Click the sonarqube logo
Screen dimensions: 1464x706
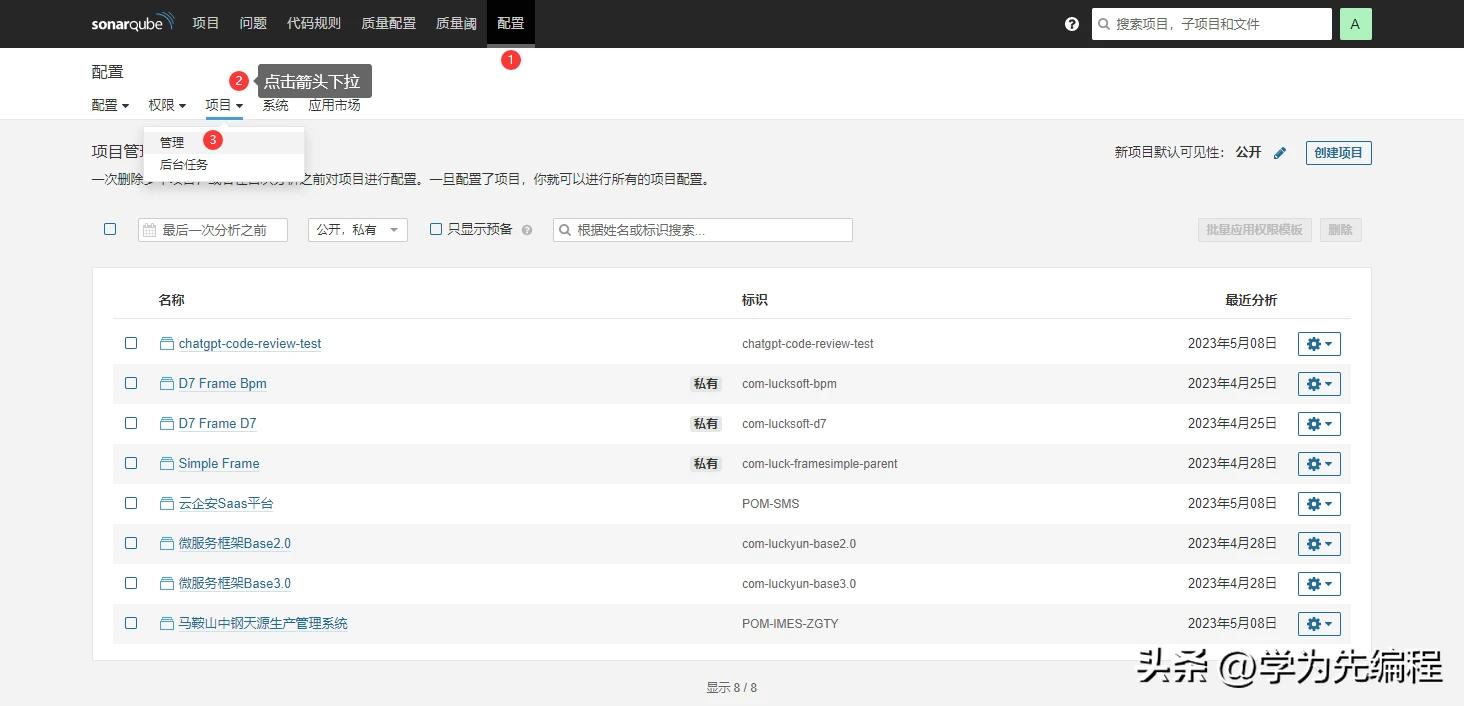point(131,22)
